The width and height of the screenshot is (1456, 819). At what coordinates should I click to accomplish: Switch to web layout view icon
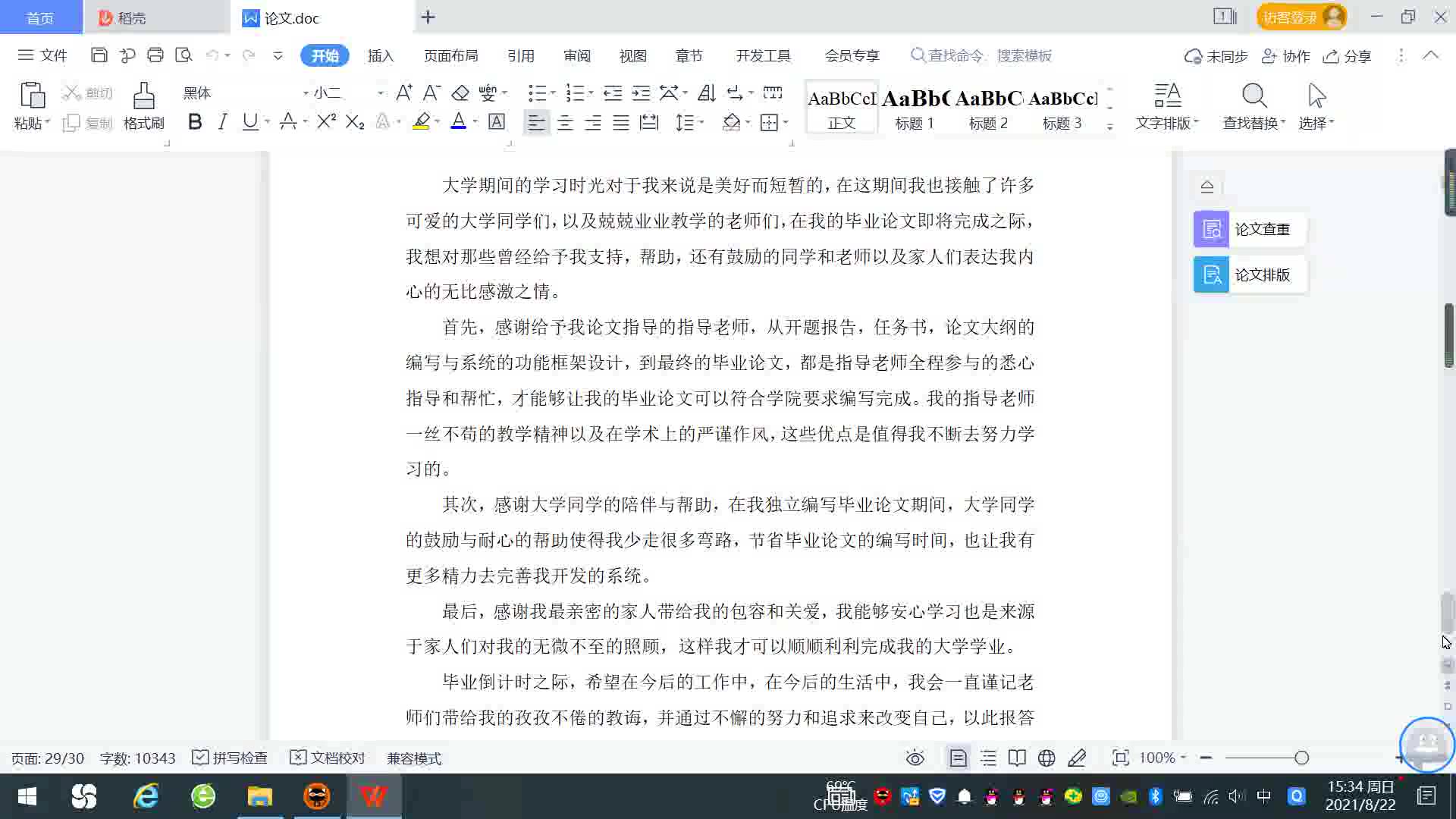(1046, 758)
